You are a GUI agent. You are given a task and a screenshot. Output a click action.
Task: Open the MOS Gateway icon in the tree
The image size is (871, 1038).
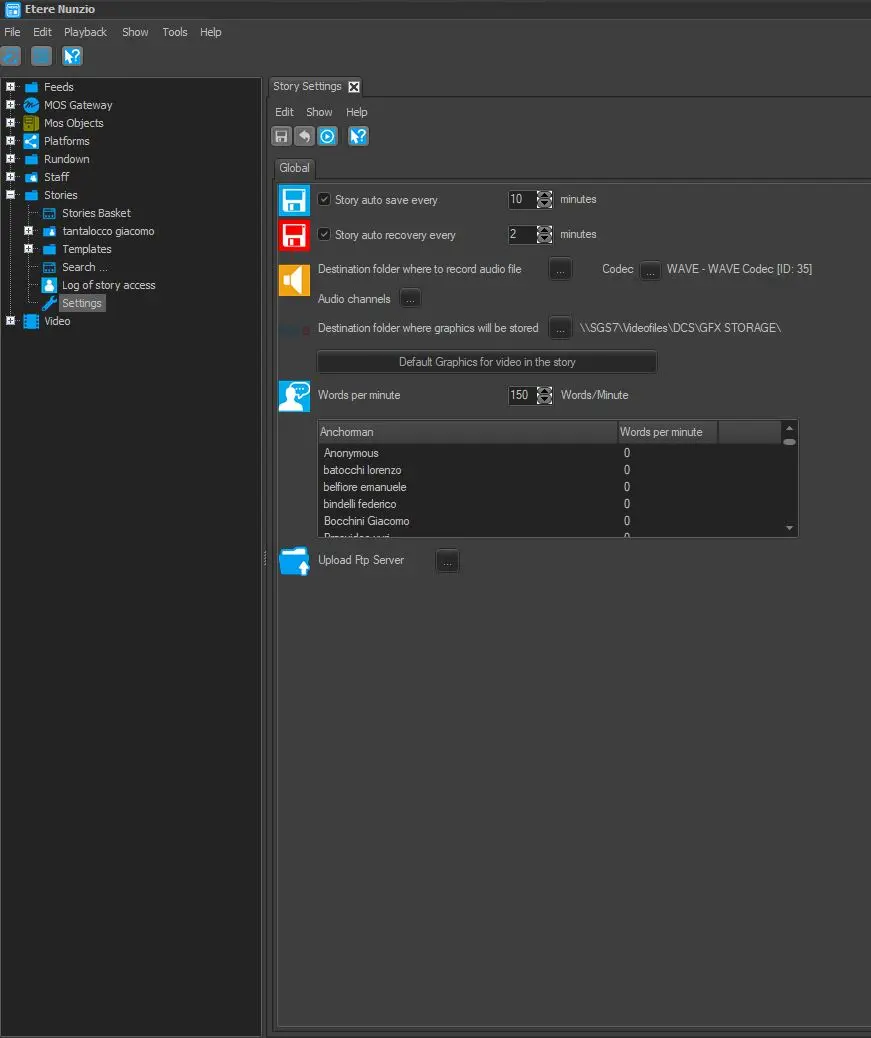pyautogui.click(x=31, y=105)
